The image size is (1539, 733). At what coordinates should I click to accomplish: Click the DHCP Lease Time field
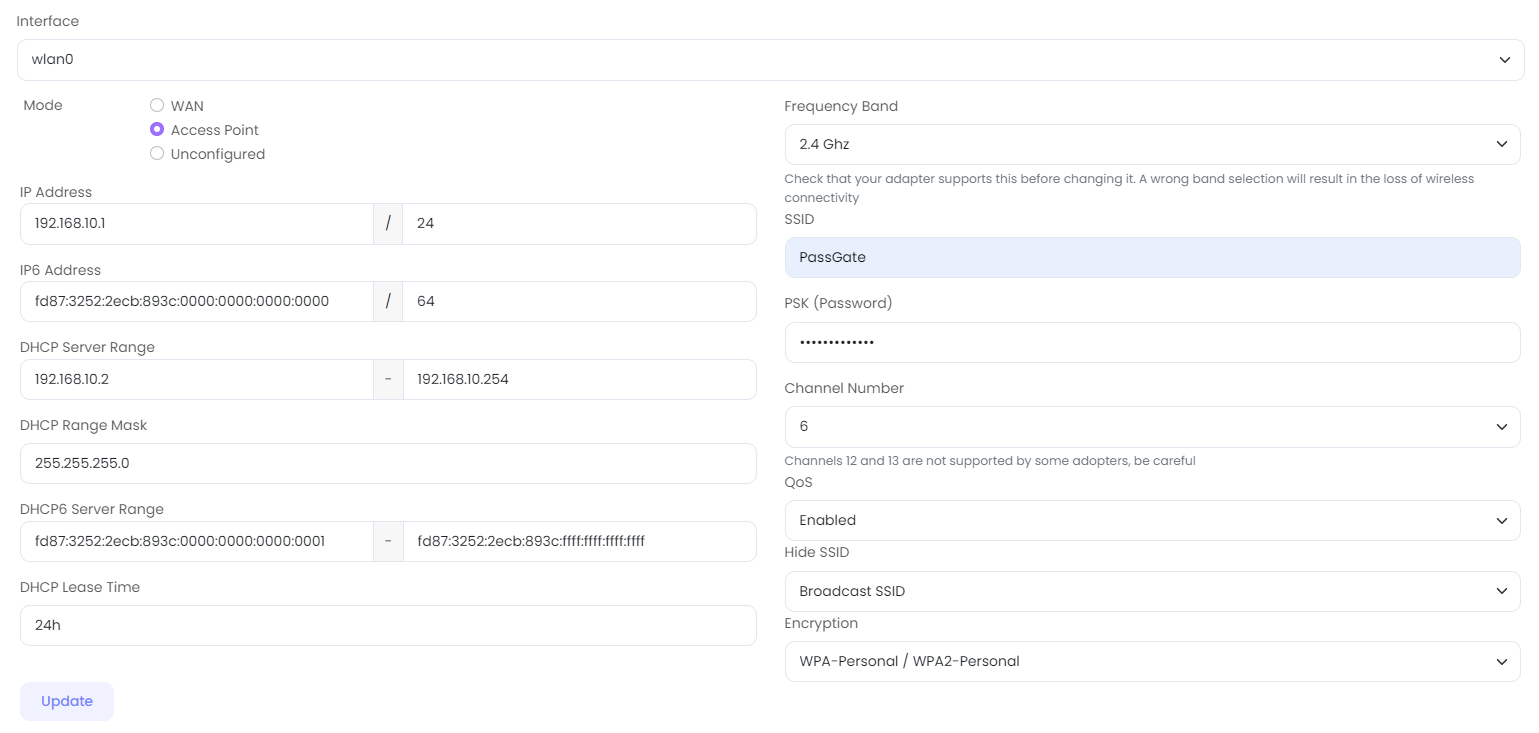[x=388, y=625]
